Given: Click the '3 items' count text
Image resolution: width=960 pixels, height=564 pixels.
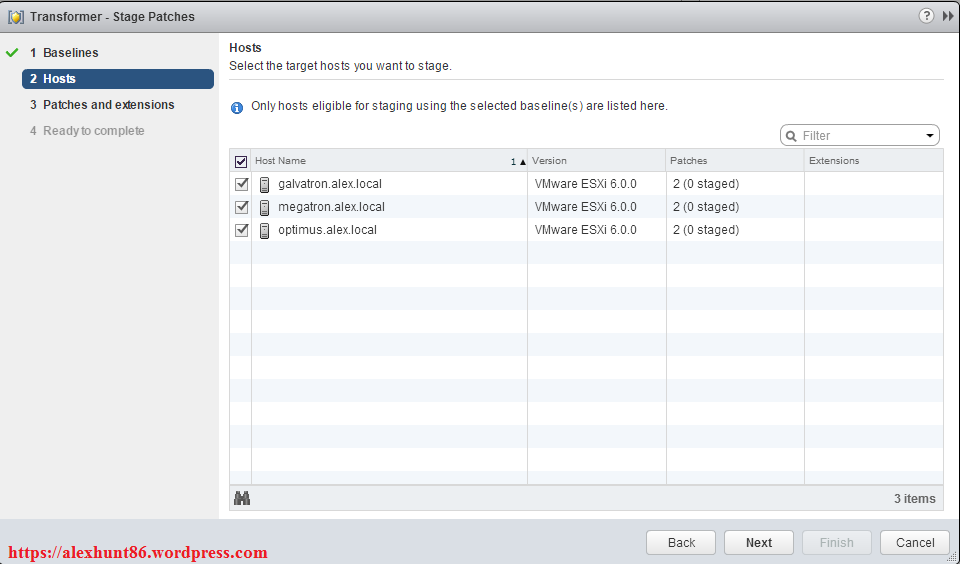Looking at the screenshot, I should 915,498.
